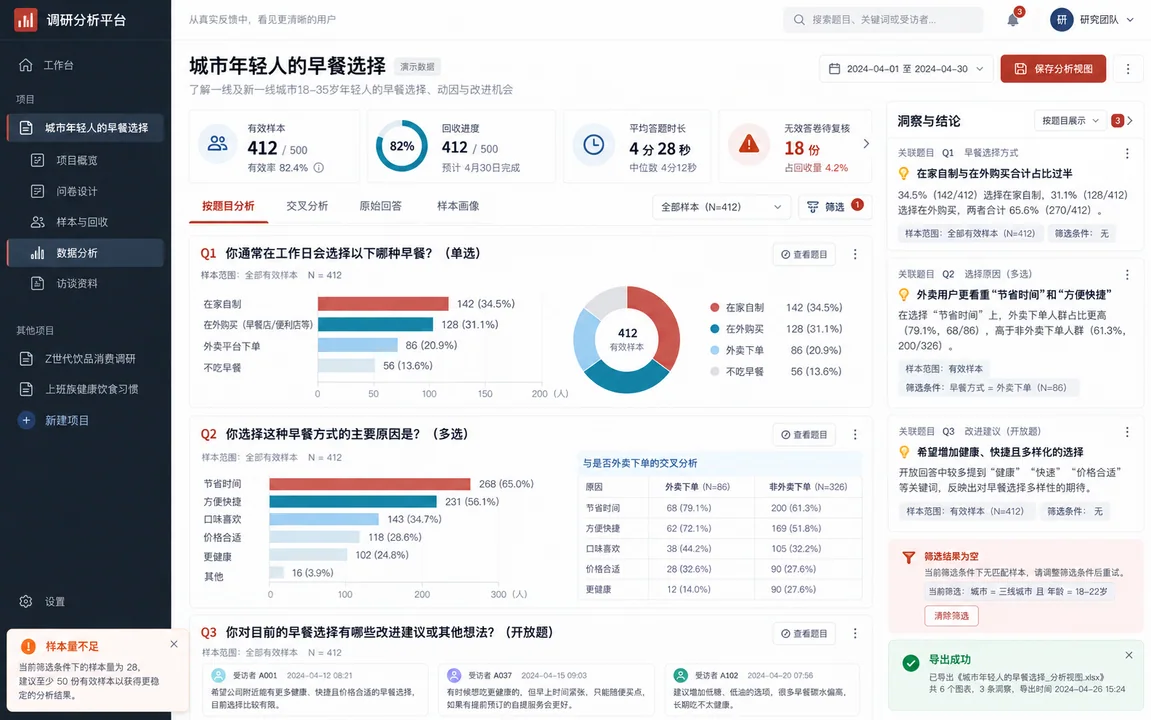This screenshot has height=720, width=1151.
Task: Click the 平均答题时长 clock icon
Action: [x=594, y=145]
